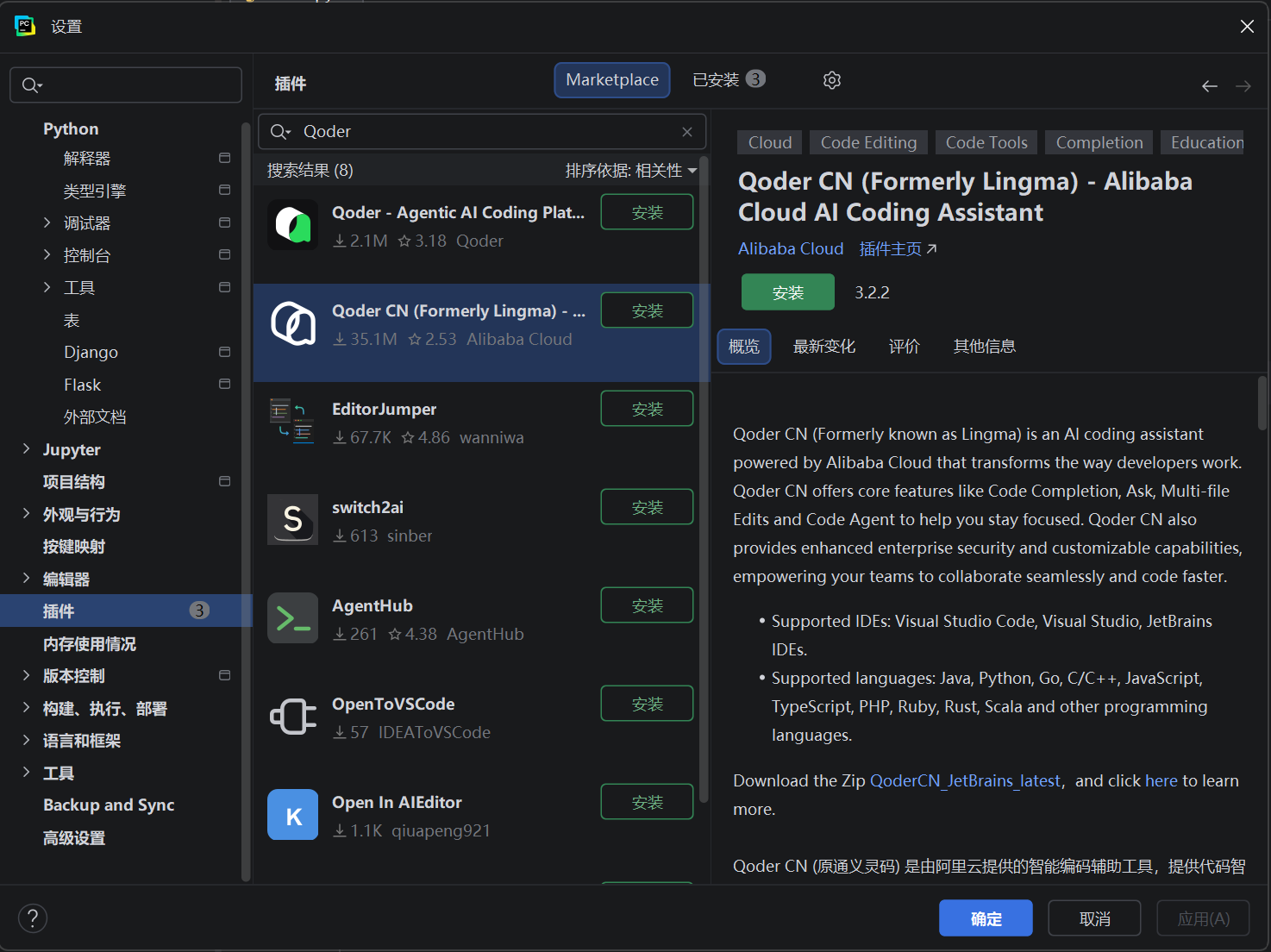Viewport: 1271px width, 952px height.
Task: Expand the 编辑器 settings section
Action: [x=27, y=578]
